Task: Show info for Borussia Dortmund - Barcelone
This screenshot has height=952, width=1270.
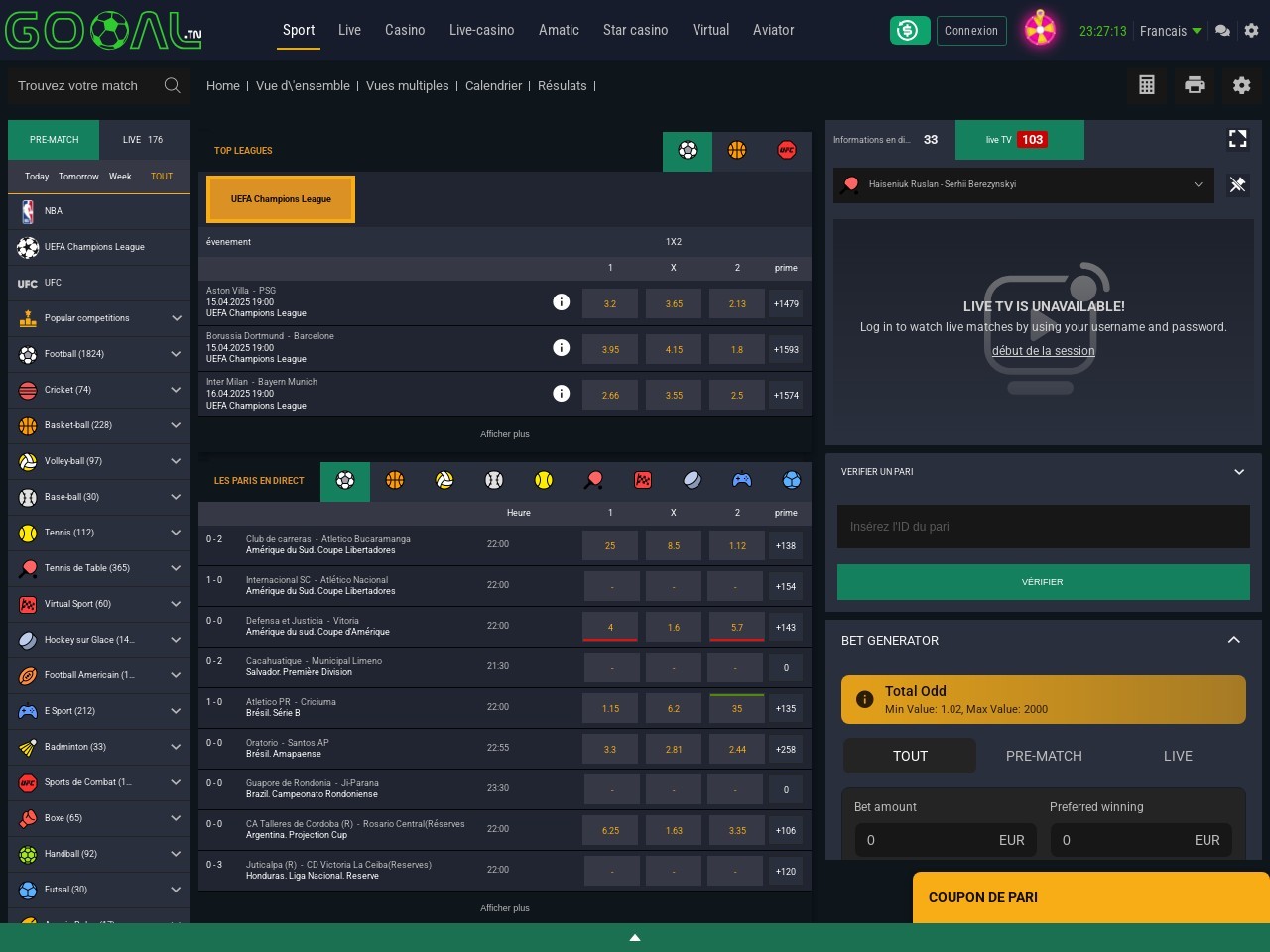Action: point(562,347)
